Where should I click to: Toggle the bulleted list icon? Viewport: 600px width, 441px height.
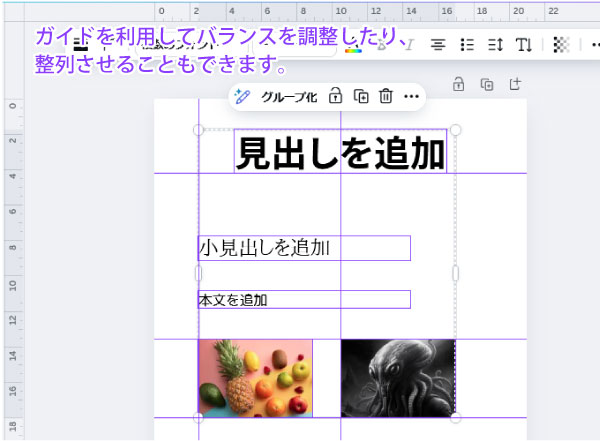click(x=467, y=45)
